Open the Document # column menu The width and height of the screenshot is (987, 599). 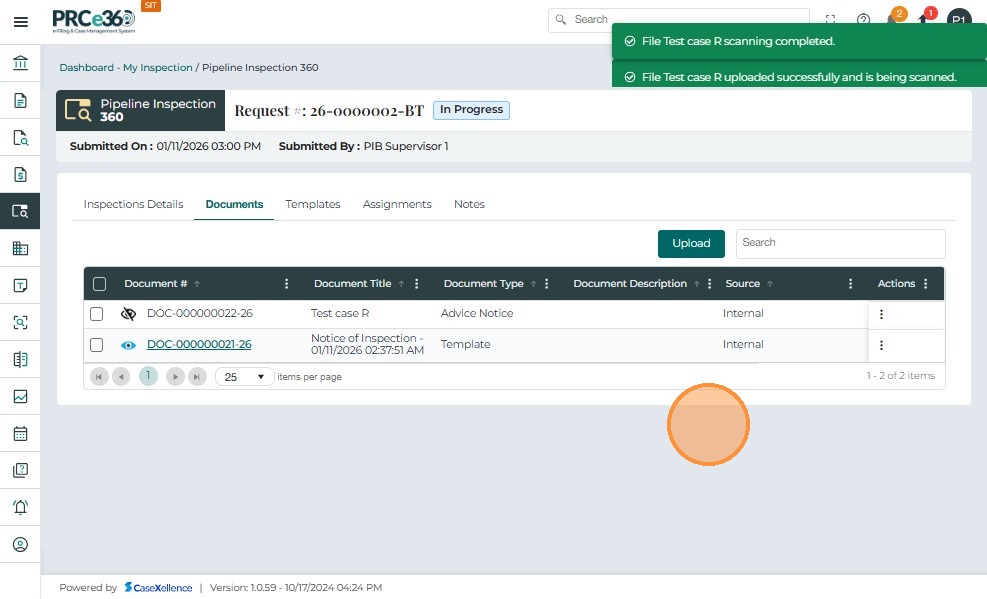pos(286,284)
